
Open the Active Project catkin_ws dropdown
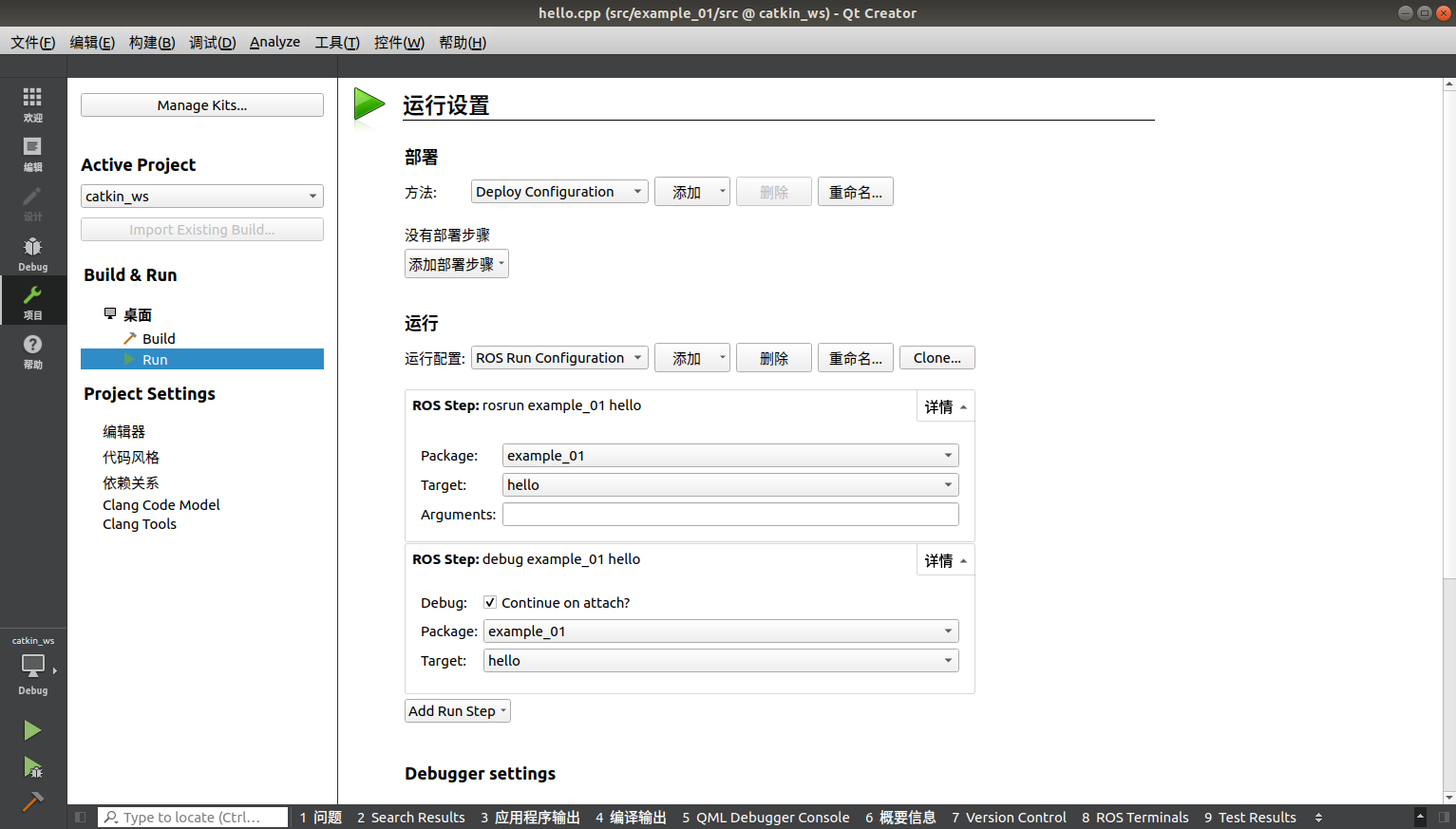(x=202, y=196)
